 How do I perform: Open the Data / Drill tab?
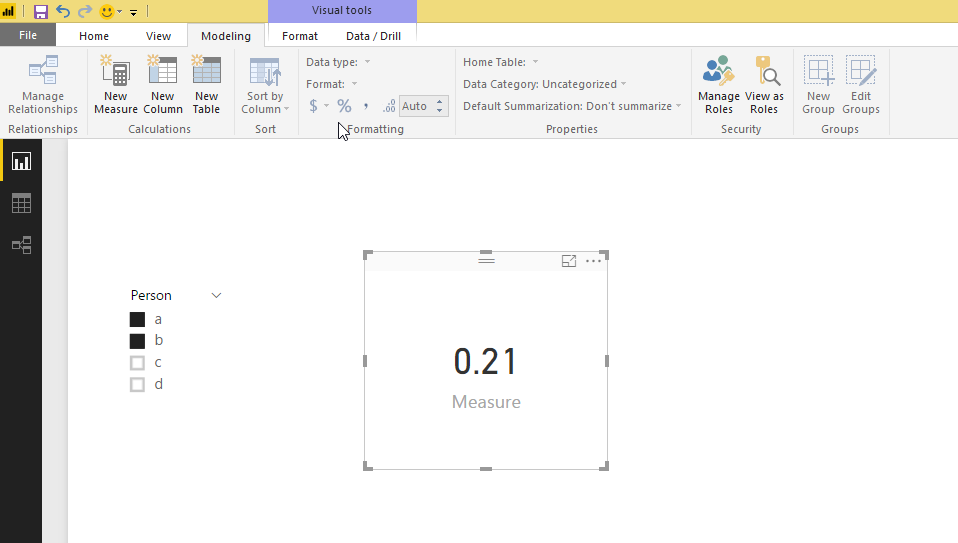click(x=373, y=36)
